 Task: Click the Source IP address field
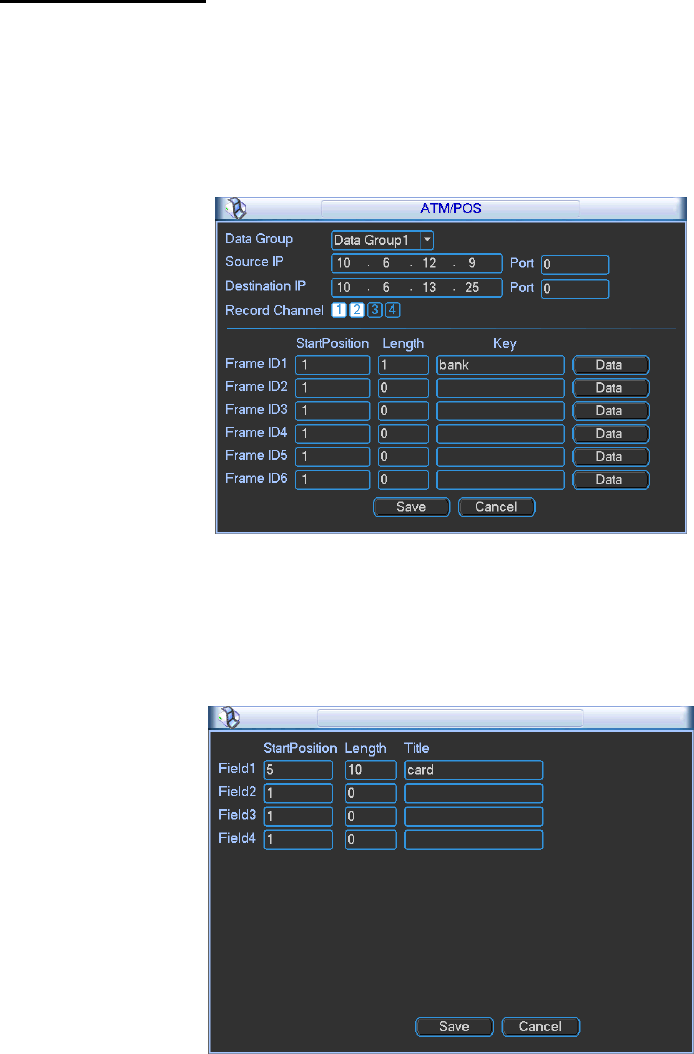(x=417, y=264)
